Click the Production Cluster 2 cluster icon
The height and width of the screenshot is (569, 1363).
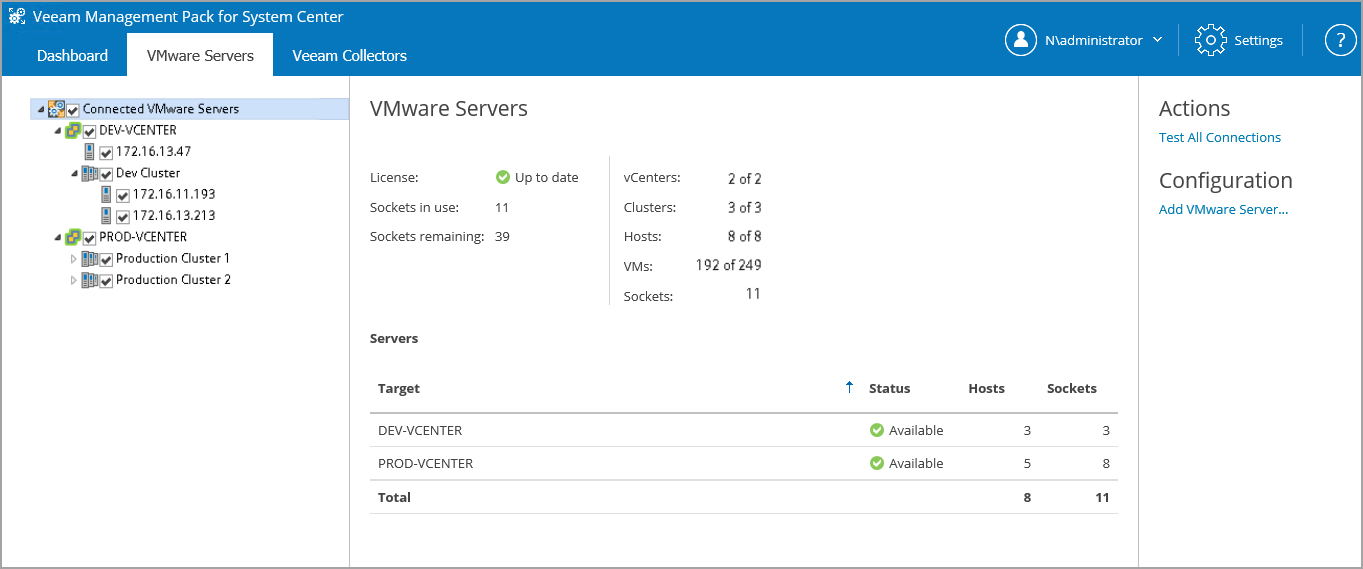[90, 281]
